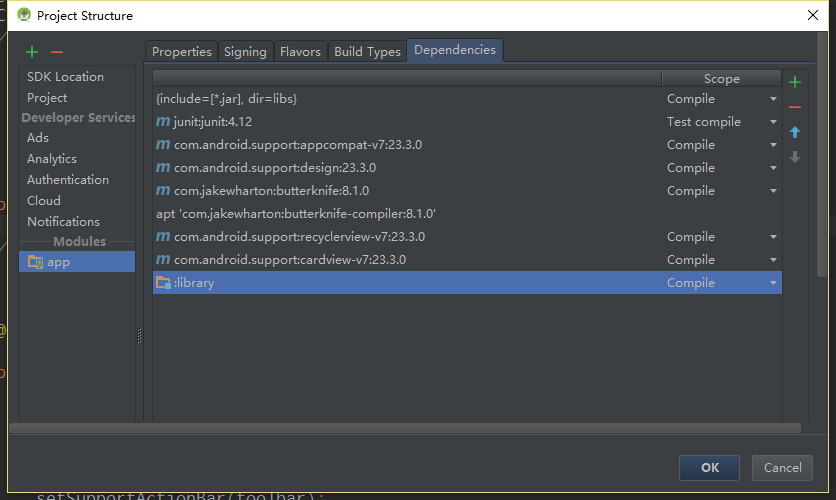The height and width of the screenshot is (500, 836).
Task: Open SDK Location settings
Action: [x=66, y=77]
